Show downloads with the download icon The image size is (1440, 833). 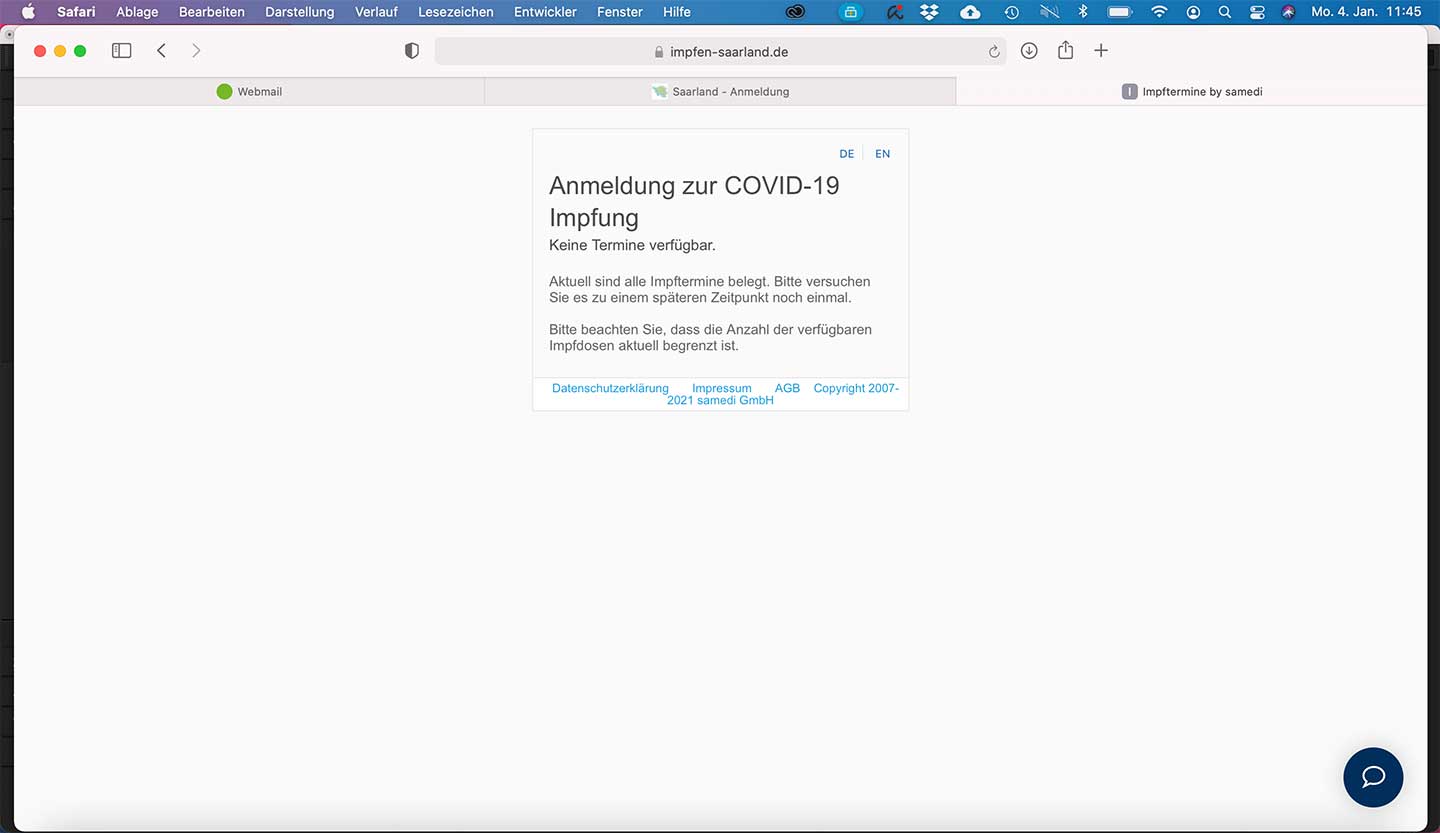(1029, 51)
